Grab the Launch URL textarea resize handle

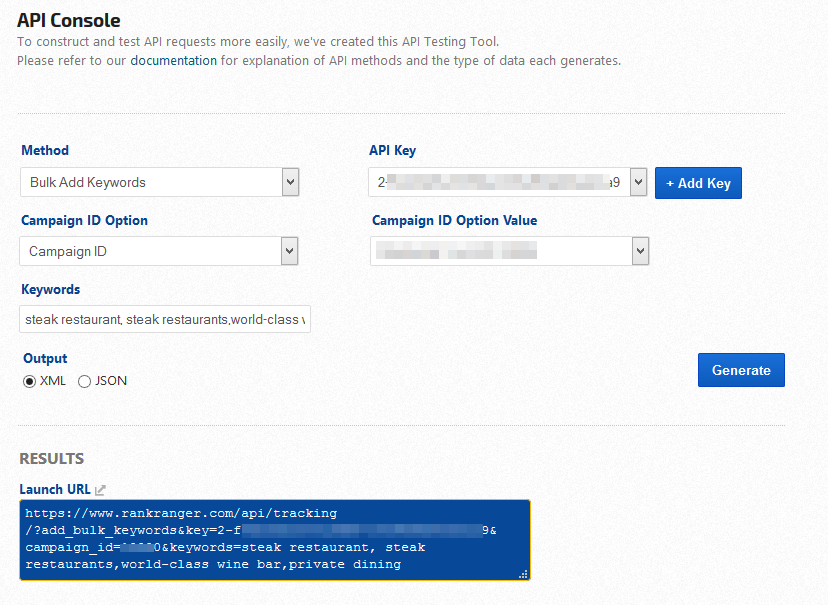point(523,573)
